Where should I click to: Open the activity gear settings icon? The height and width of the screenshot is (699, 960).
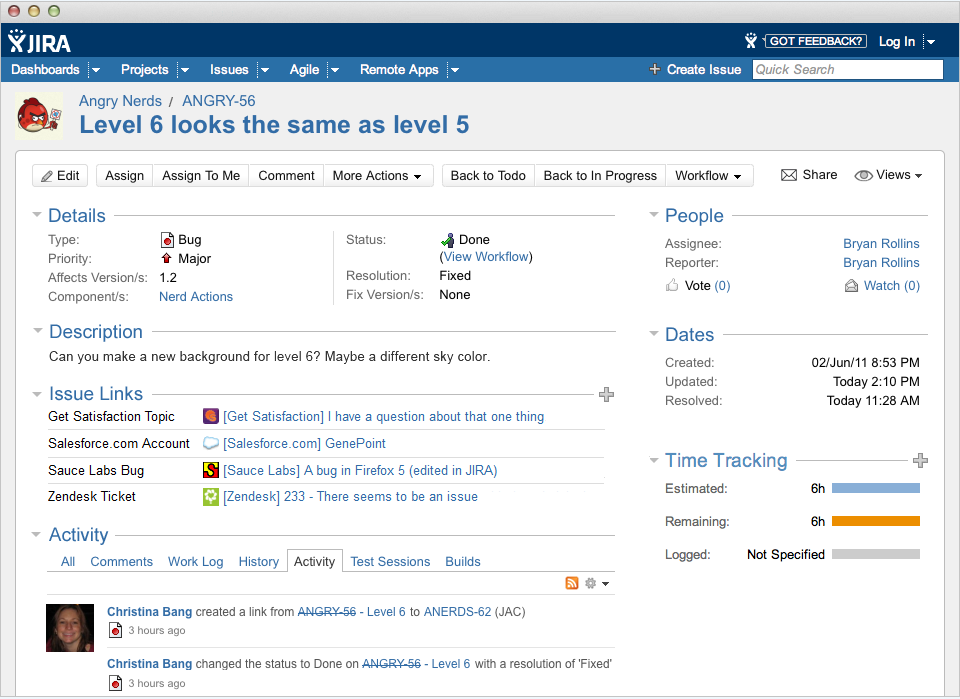[591, 583]
